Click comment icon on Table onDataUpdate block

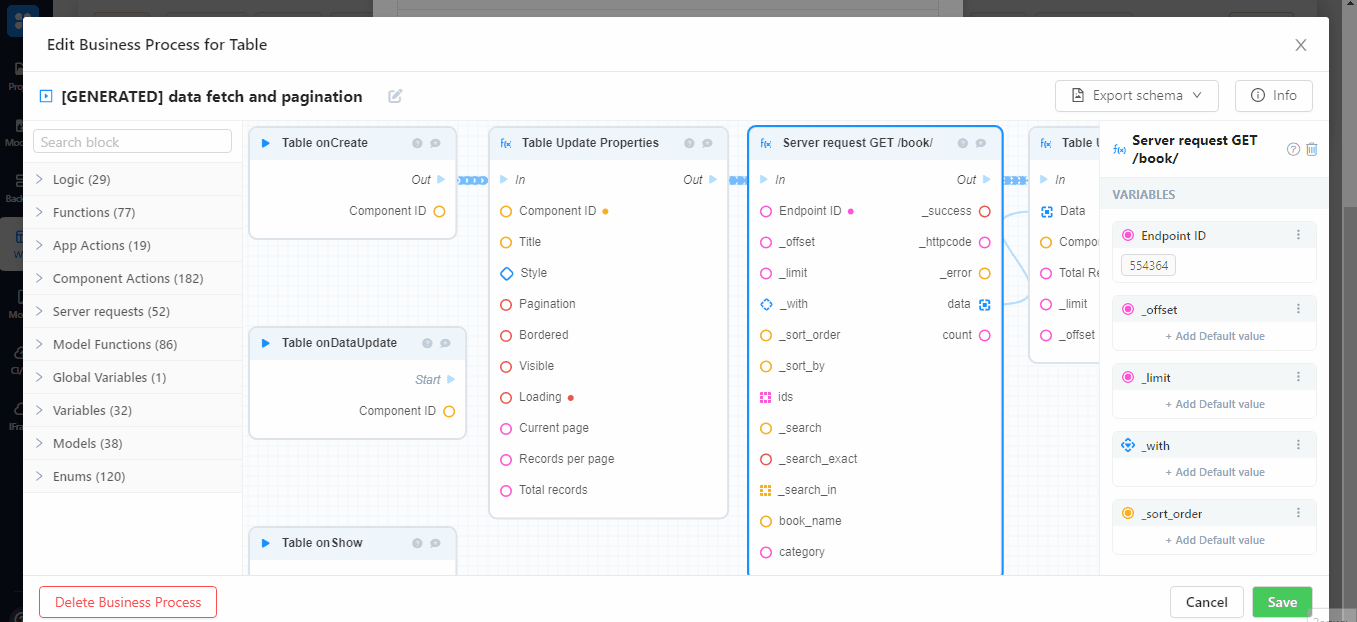click(x=445, y=343)
